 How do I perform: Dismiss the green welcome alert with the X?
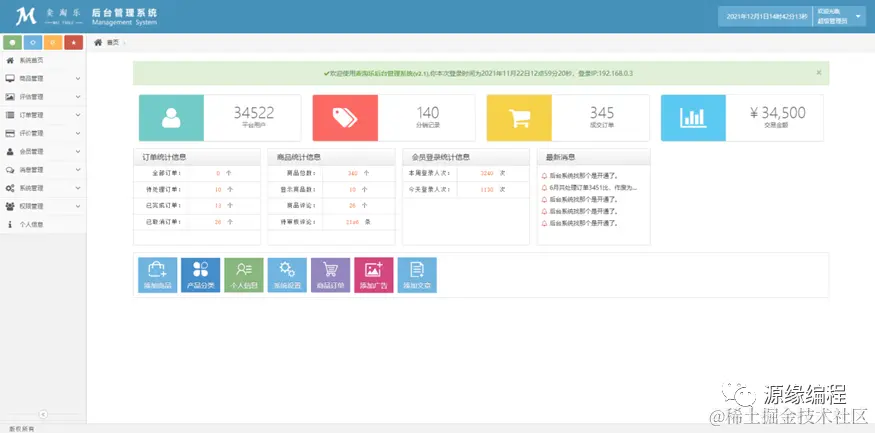click(x=819, y=73)
